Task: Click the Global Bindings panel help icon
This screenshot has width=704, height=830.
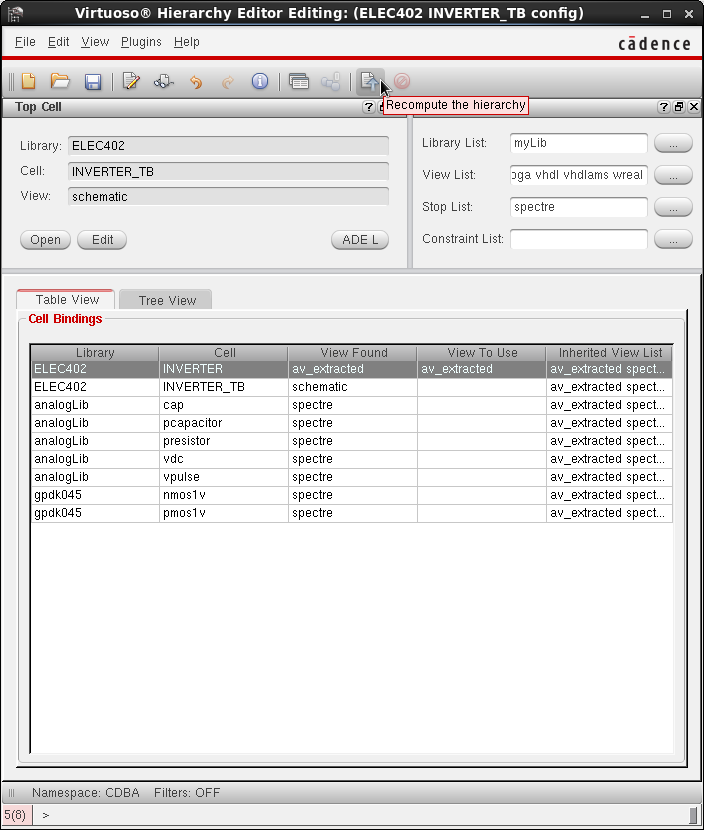Action: [x=663, y=107]
